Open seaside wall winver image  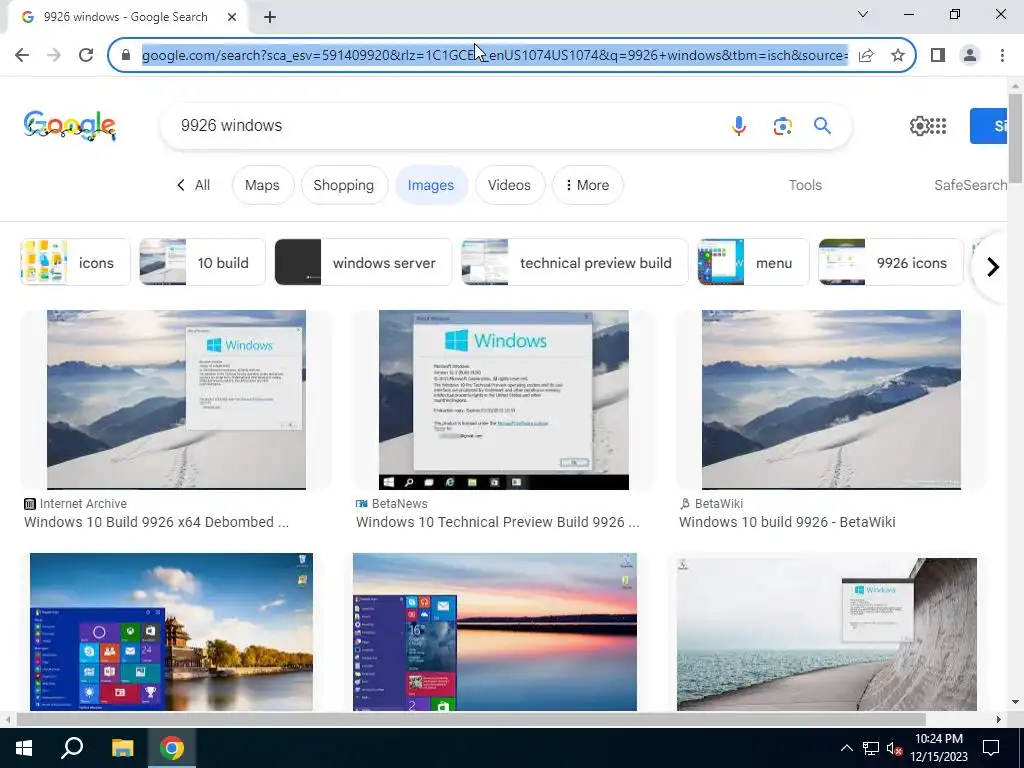[x=827, y=633]
